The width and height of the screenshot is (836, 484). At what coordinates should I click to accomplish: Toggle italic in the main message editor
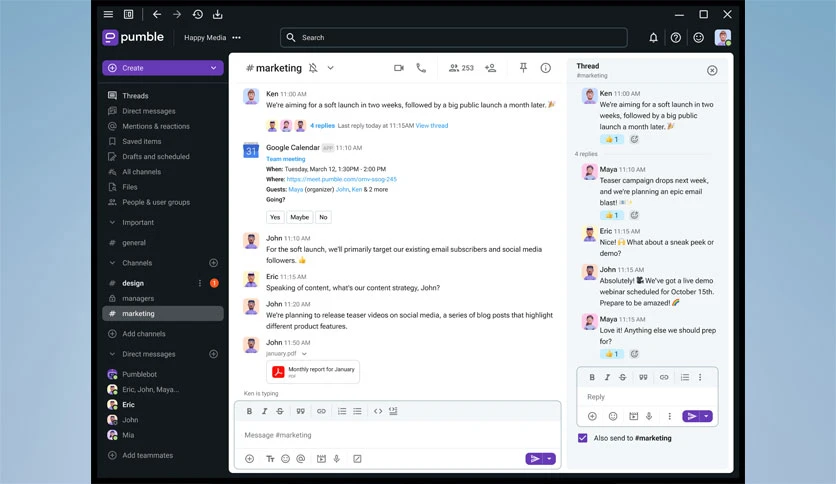pos(264,411)
